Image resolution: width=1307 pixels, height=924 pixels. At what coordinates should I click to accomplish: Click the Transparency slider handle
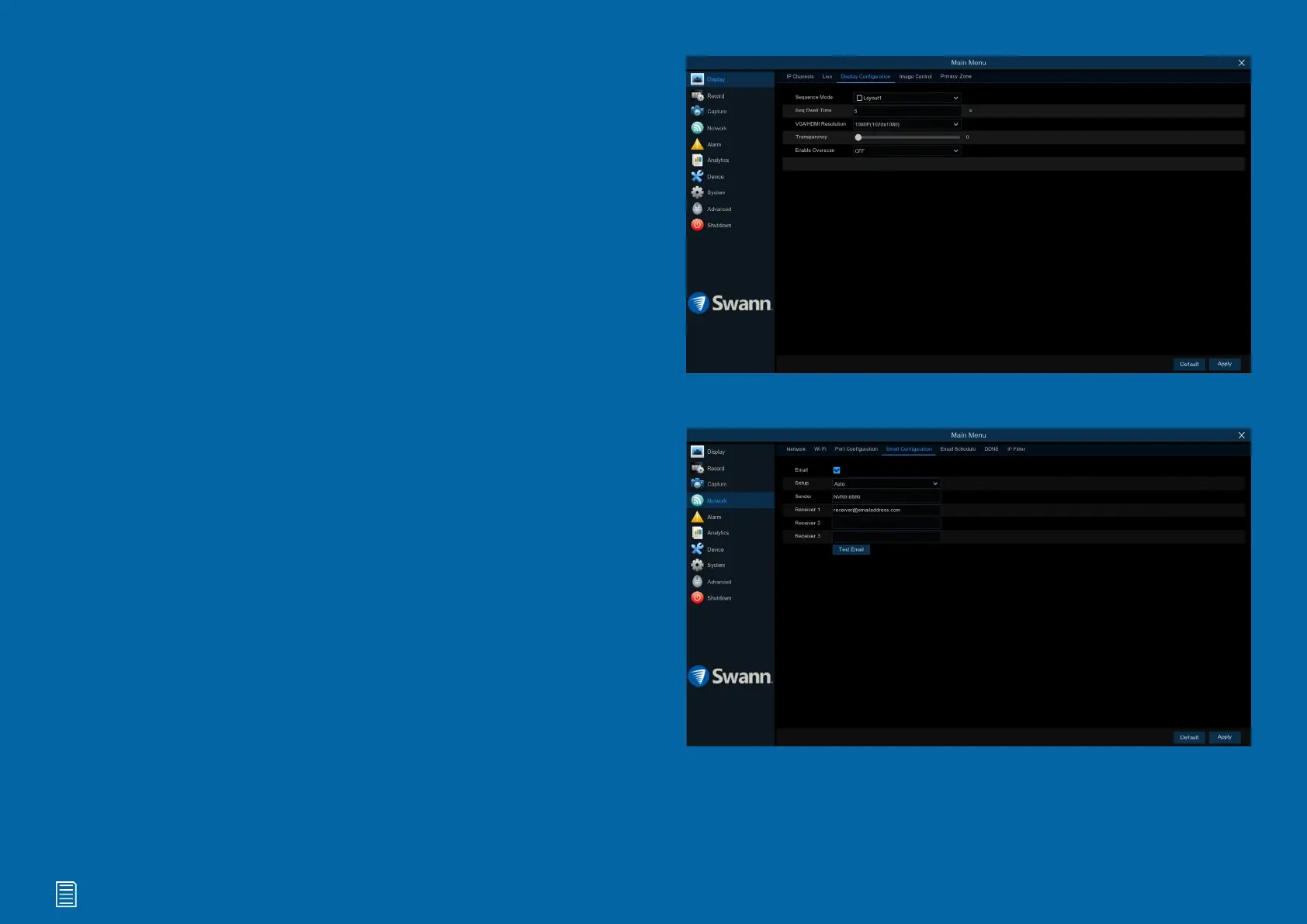(858, 137)
